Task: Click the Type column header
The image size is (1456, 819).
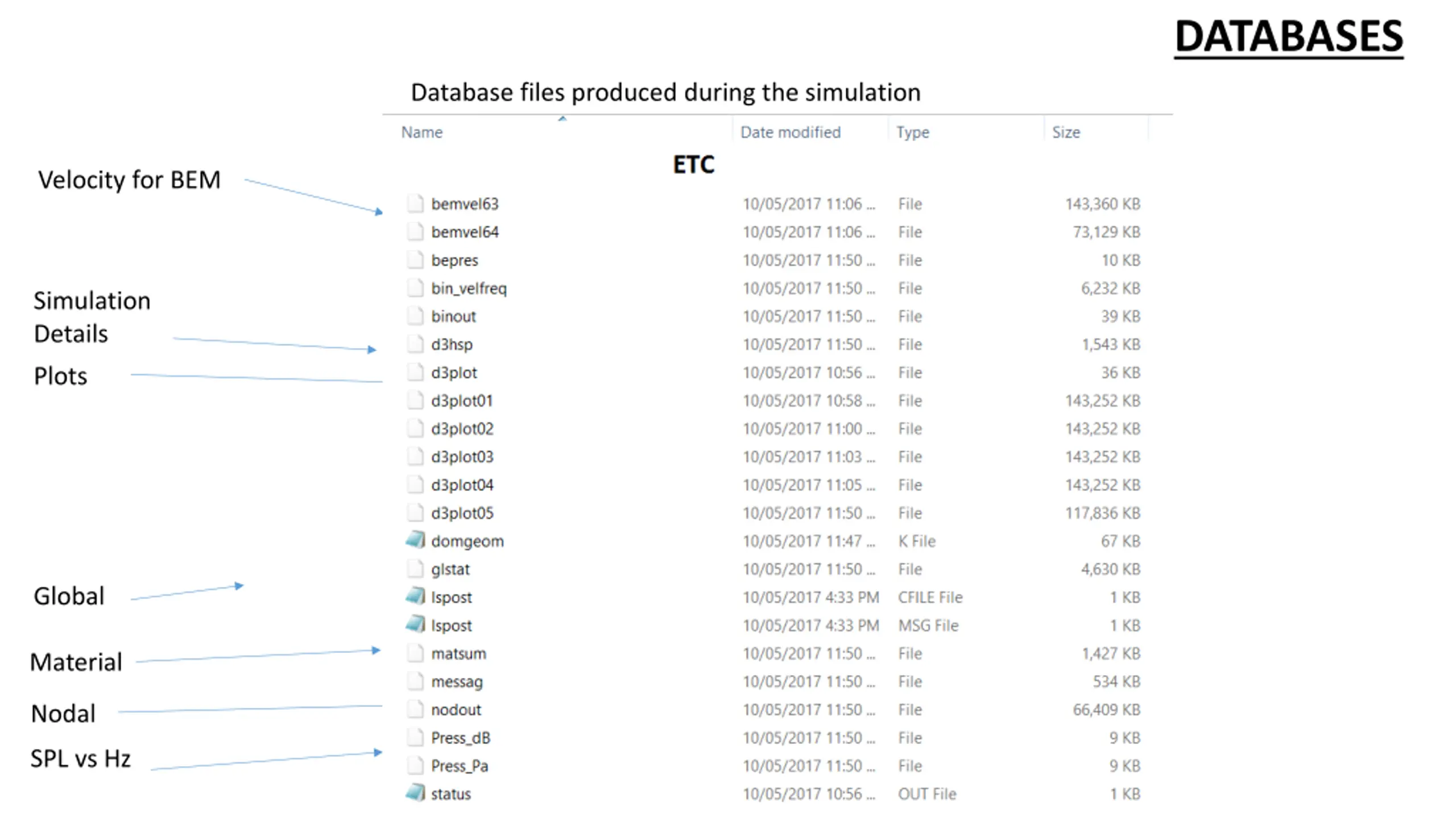Action: (912, 133)
